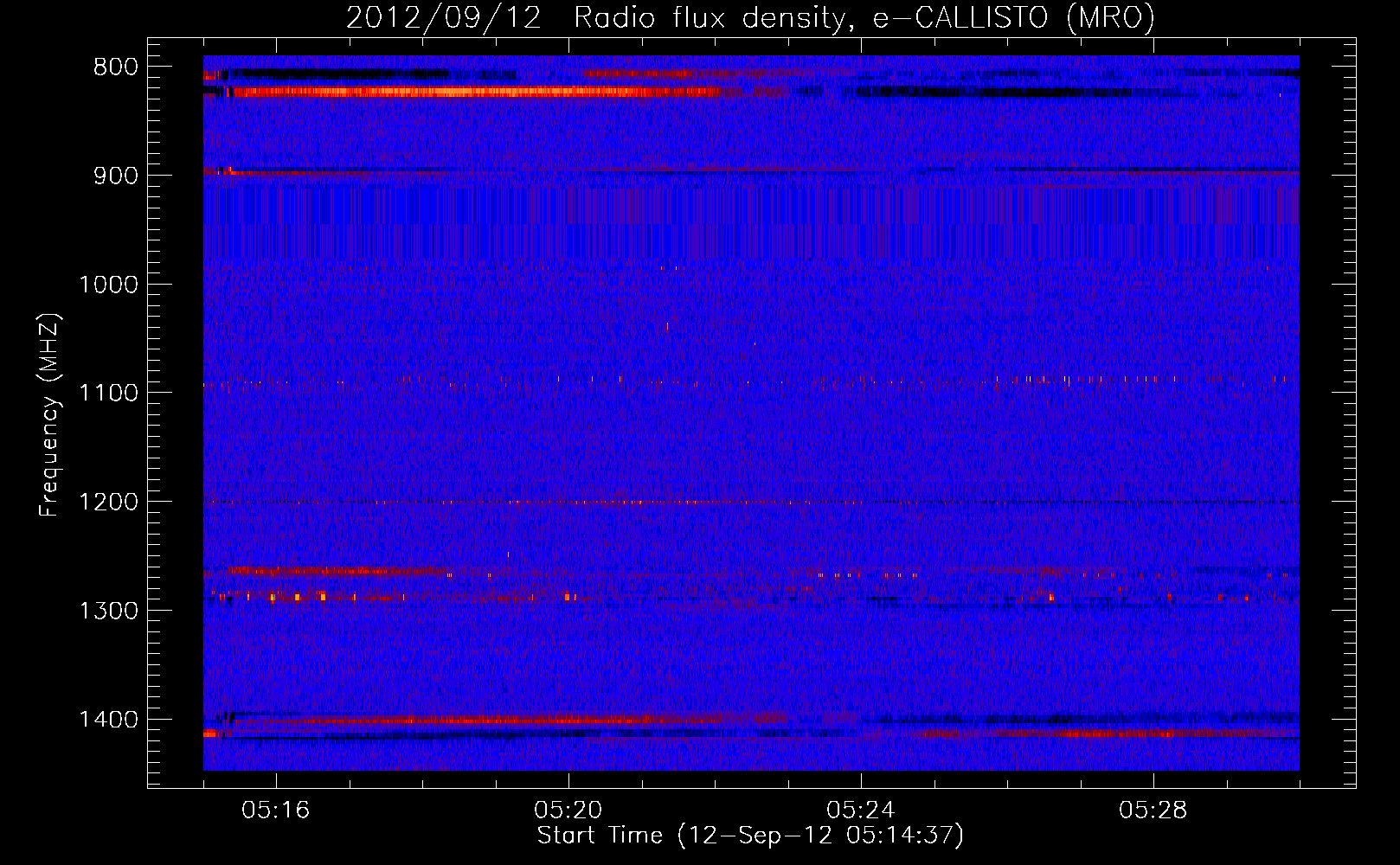Click the 05:24 time tick label
The height and width of the screenshot is (865, 1400).
[861, 811]
